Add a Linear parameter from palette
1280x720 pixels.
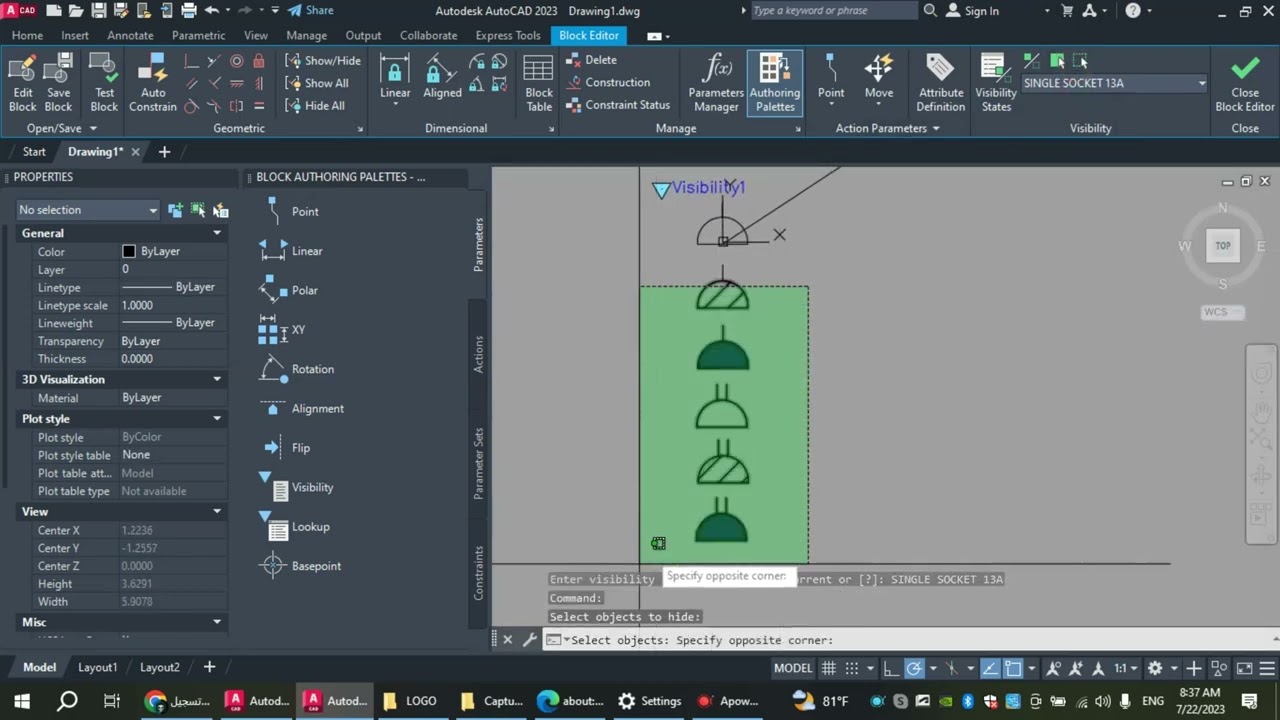(x=291, y=251)
